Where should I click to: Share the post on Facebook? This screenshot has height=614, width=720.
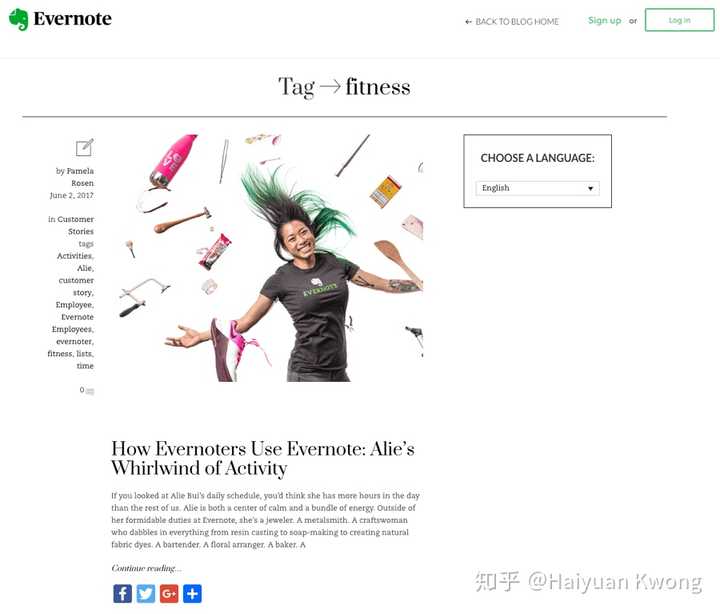point(122,593)
